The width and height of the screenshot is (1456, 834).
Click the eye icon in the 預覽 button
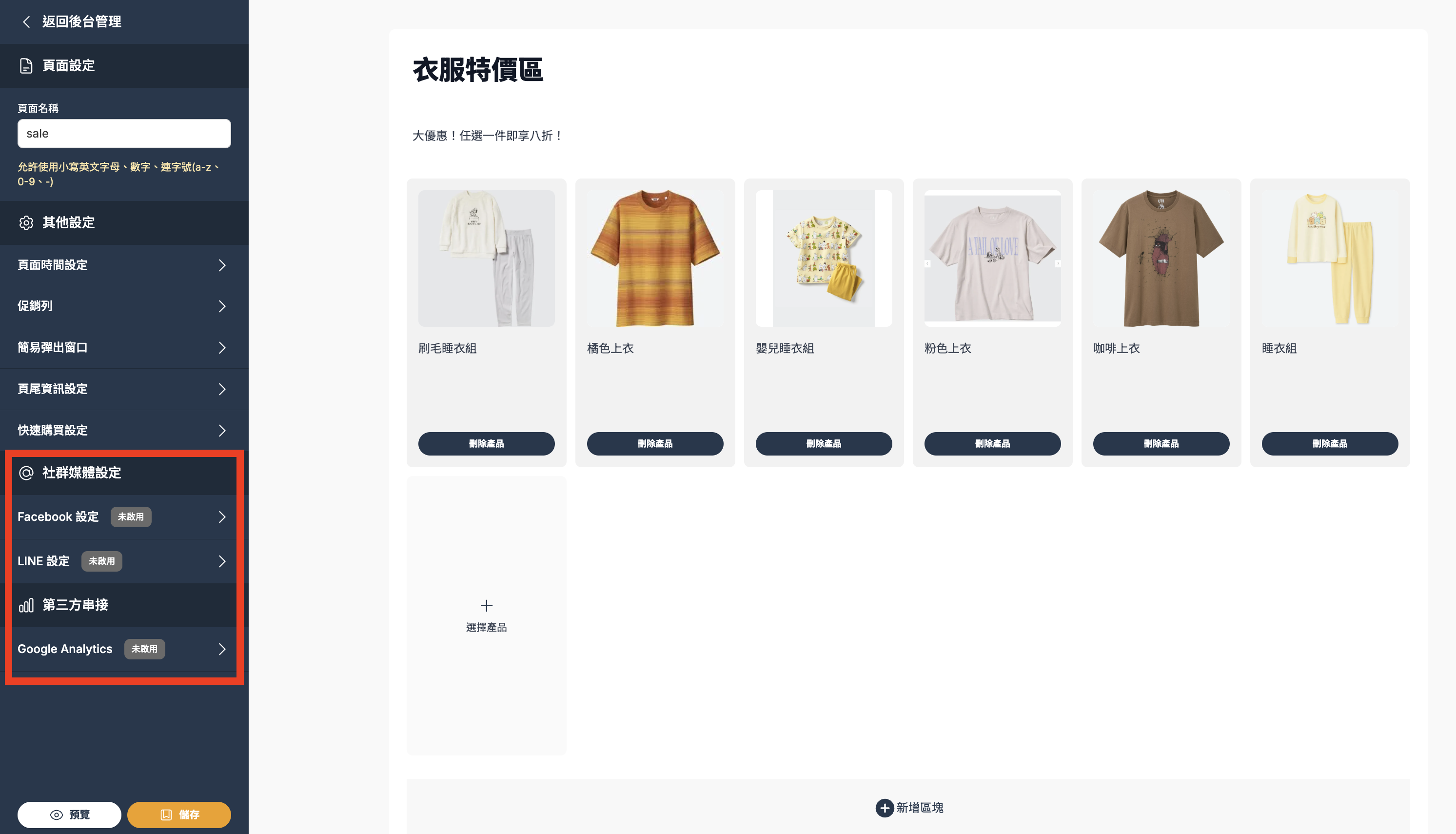tap(56, 815)
